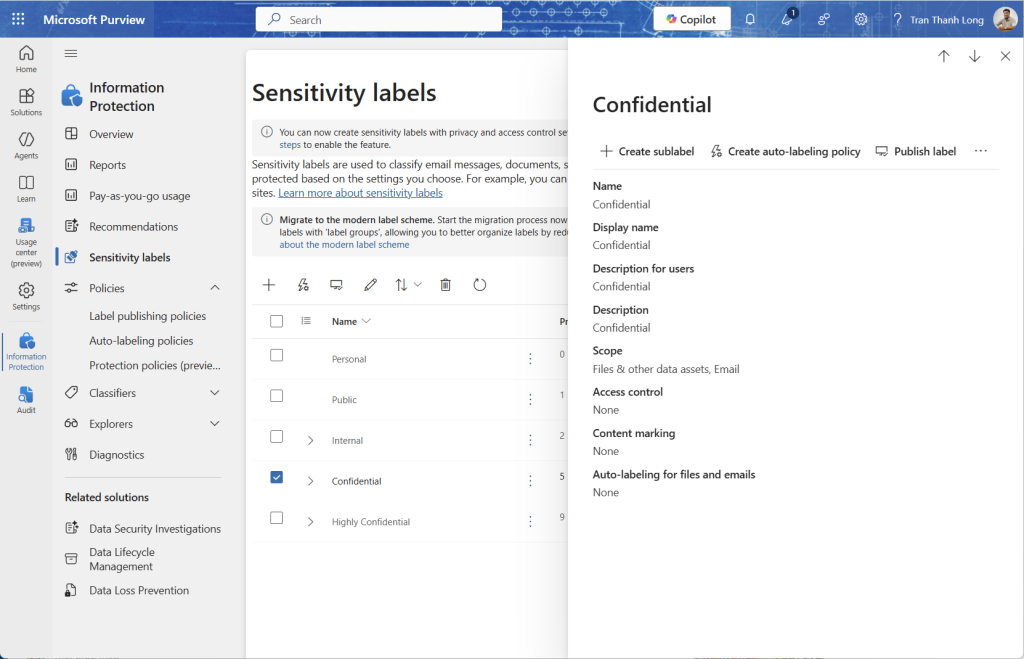
Task: Check the Personal label checkbox
Action: (x=277, y=356)
